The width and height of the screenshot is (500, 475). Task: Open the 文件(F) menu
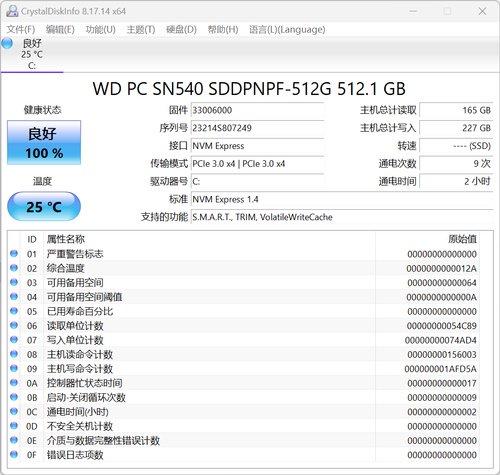[21, 29]
